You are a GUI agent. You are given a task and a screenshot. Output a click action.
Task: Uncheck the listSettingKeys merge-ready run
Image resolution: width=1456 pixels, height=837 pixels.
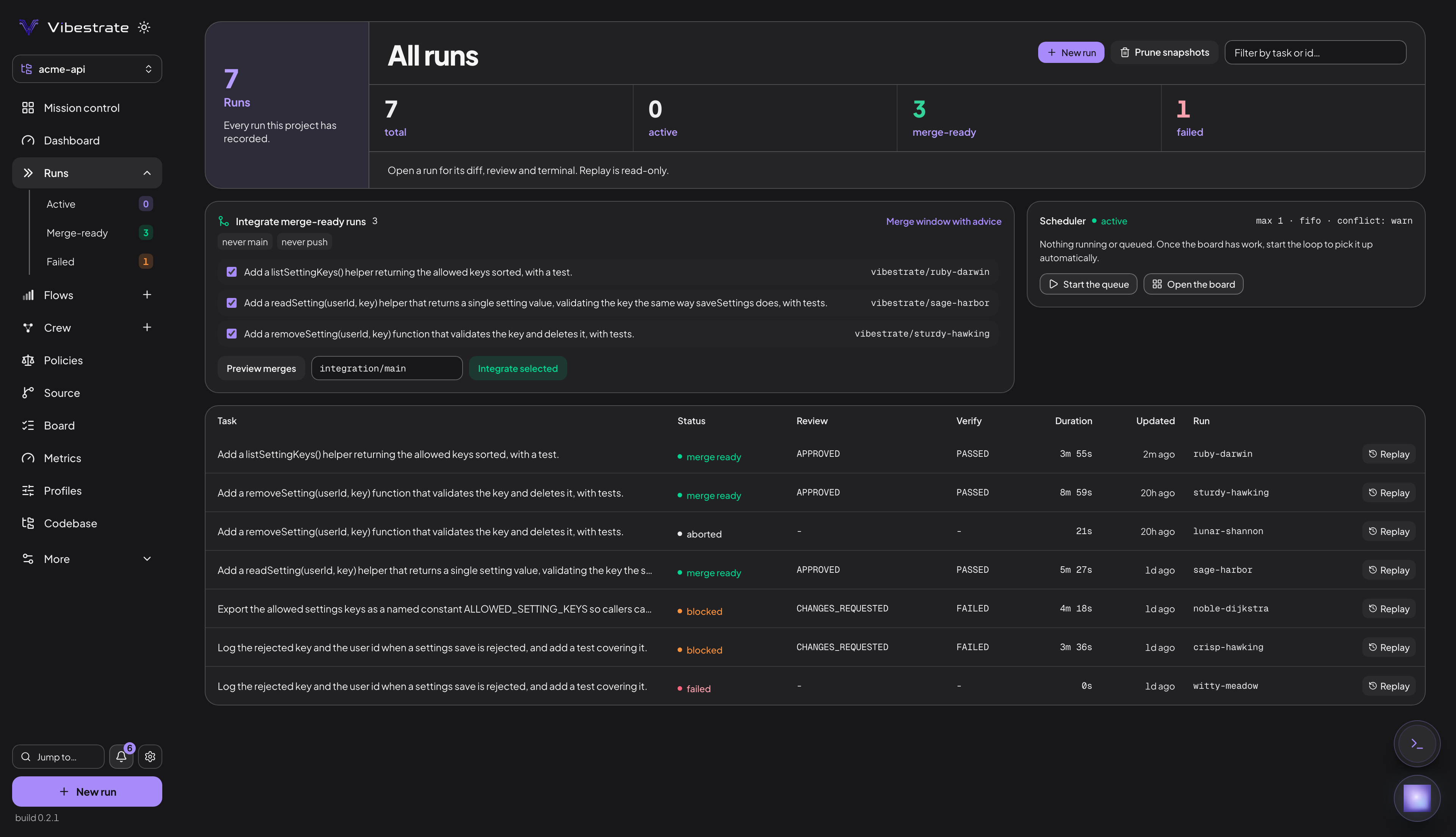click(x=232, y=272)
